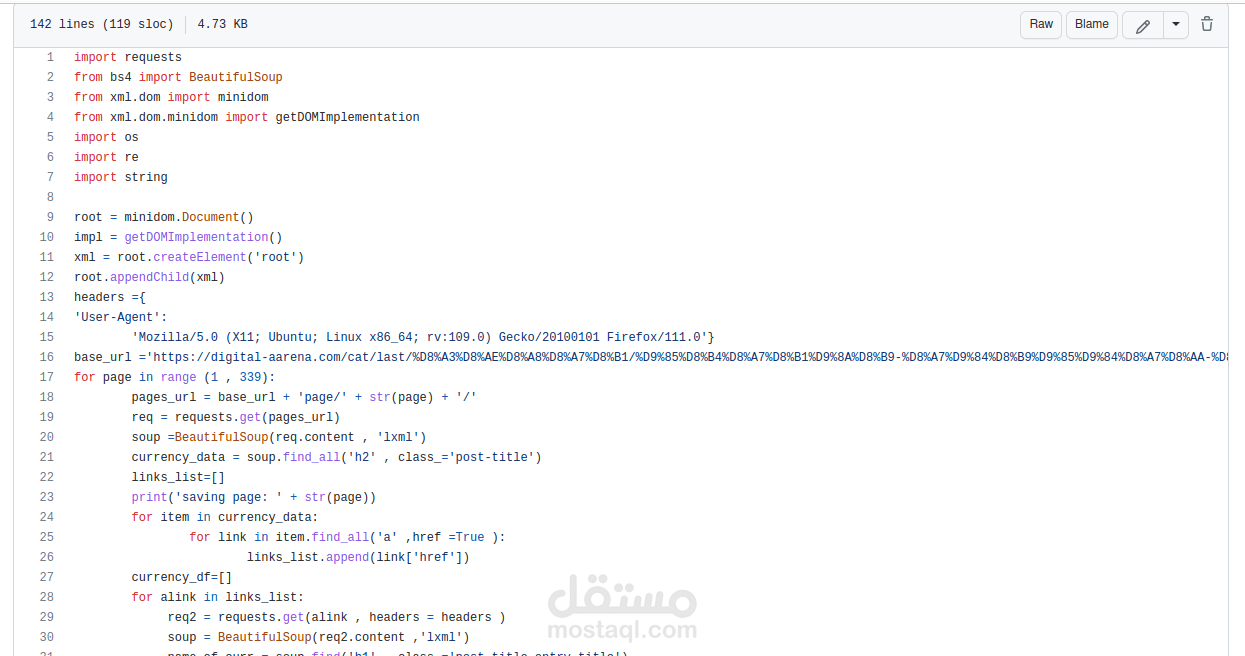The image size is (1245, 656).
Task: Click 'import requests' code line
Action: point(128,57)
